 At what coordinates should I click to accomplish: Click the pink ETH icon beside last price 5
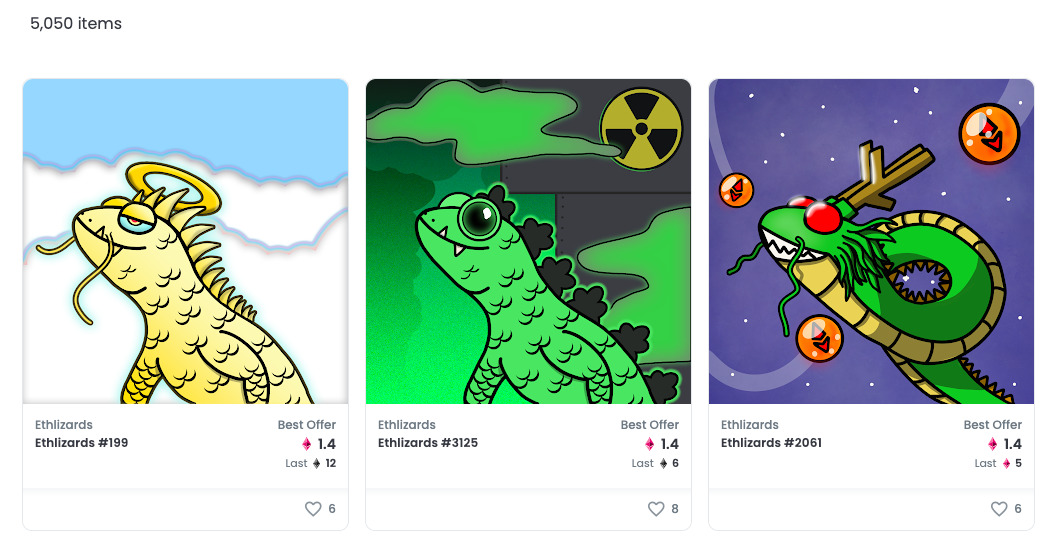tap(1006, 463)
